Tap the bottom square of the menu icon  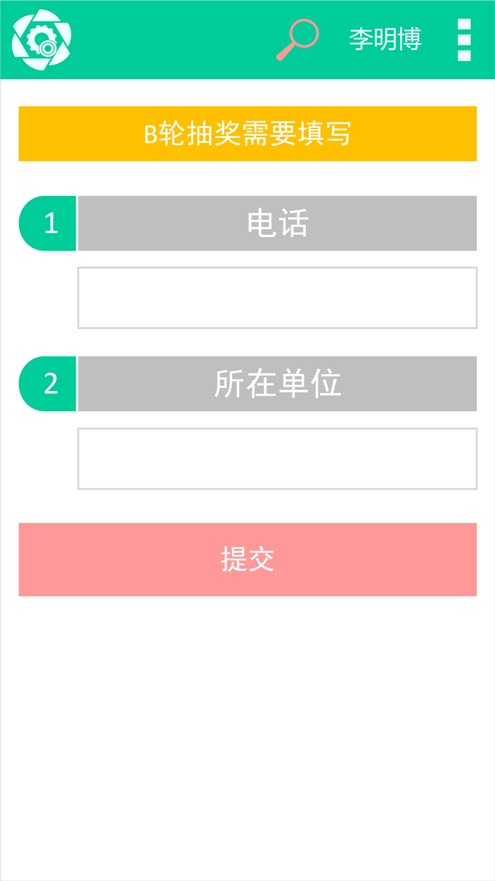tap(464, 56)
